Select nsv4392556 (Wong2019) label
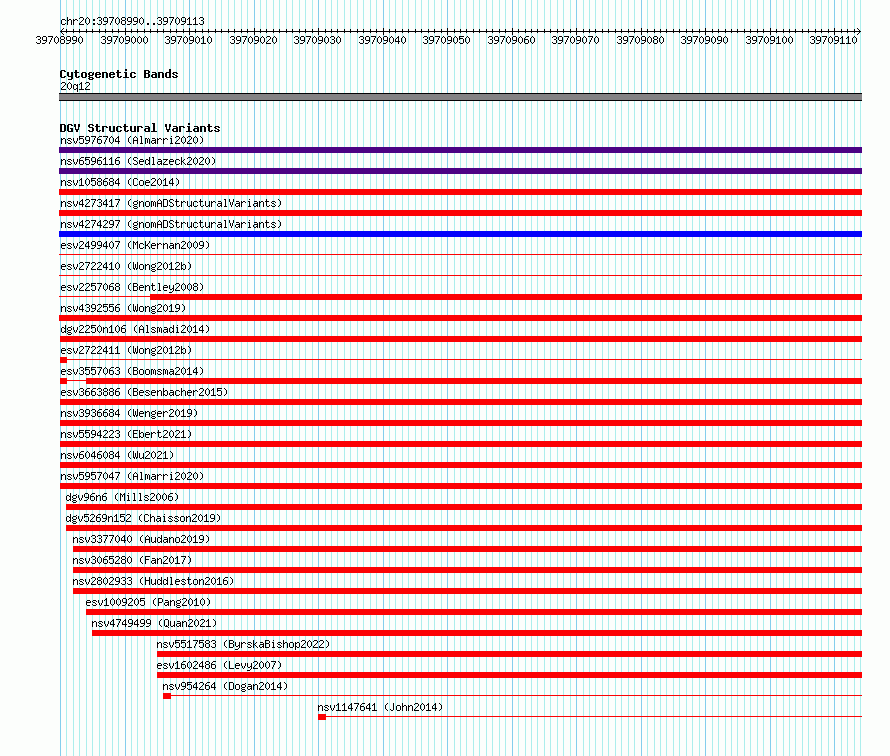The image size is (890, 756). (x=123, y=308)
